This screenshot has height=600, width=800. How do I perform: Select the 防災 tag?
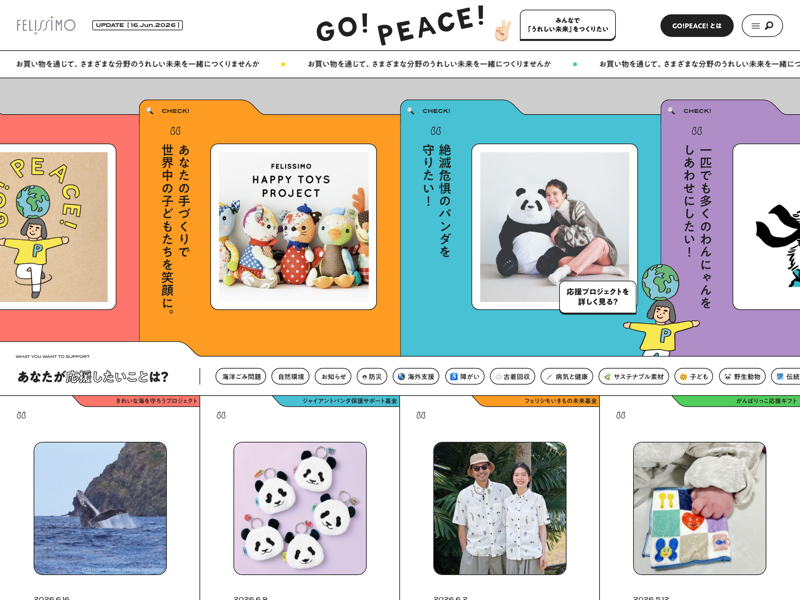pyautogui.click(x=372, y=377)
